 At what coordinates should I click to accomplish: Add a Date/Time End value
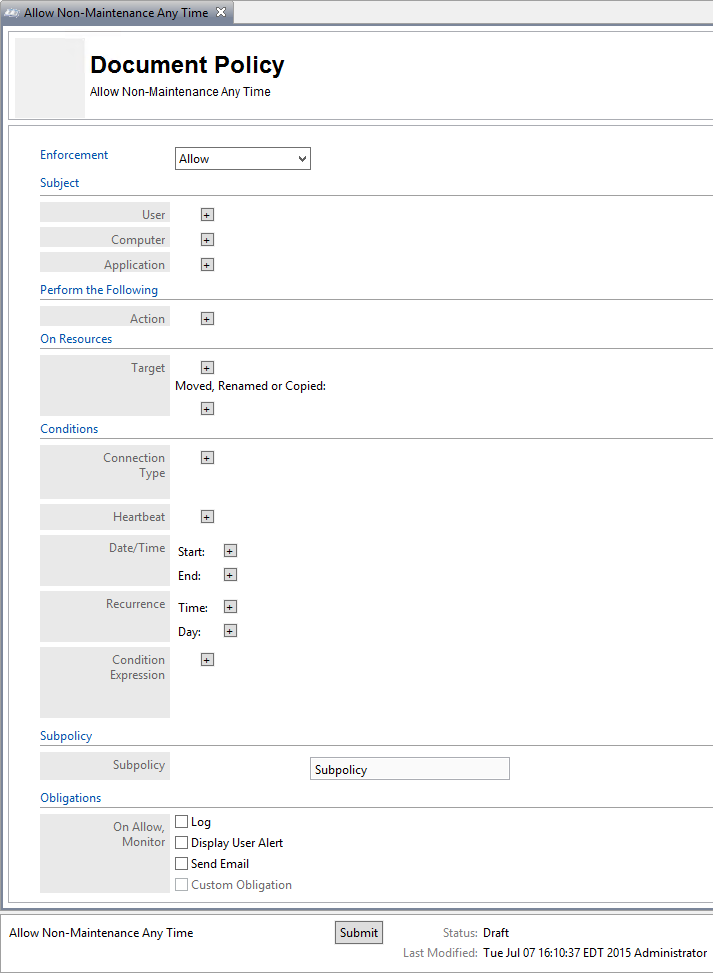tap(230, 575)
